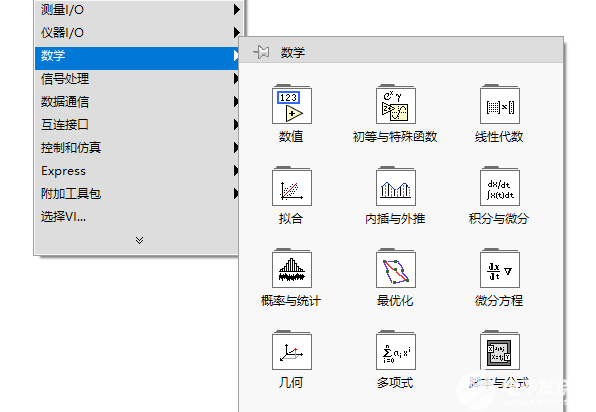596x412 pixels.
Task: Select the Express menu entry
Action: coord(137,171)
